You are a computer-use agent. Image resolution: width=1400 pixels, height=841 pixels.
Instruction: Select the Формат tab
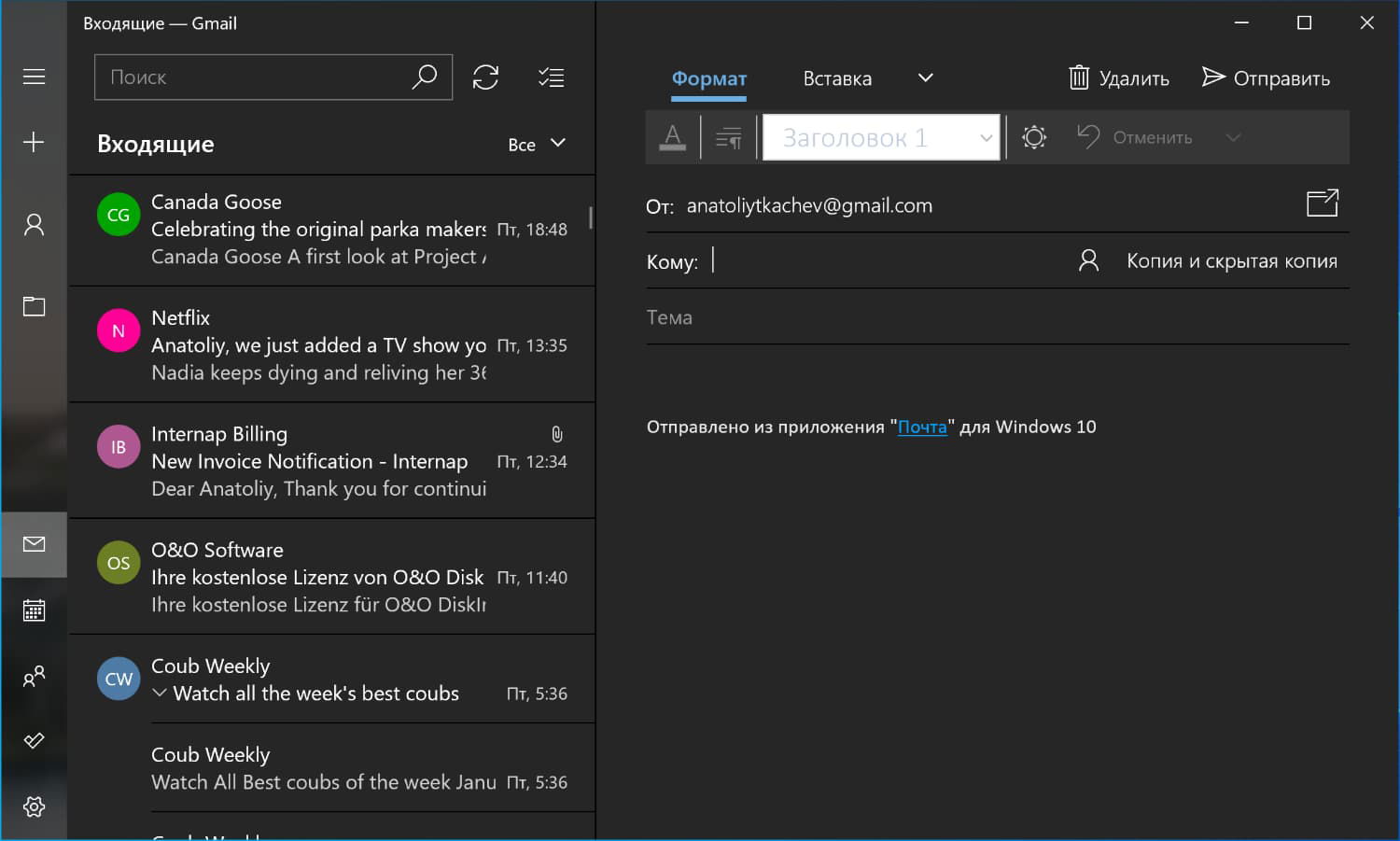coord(709,78)
